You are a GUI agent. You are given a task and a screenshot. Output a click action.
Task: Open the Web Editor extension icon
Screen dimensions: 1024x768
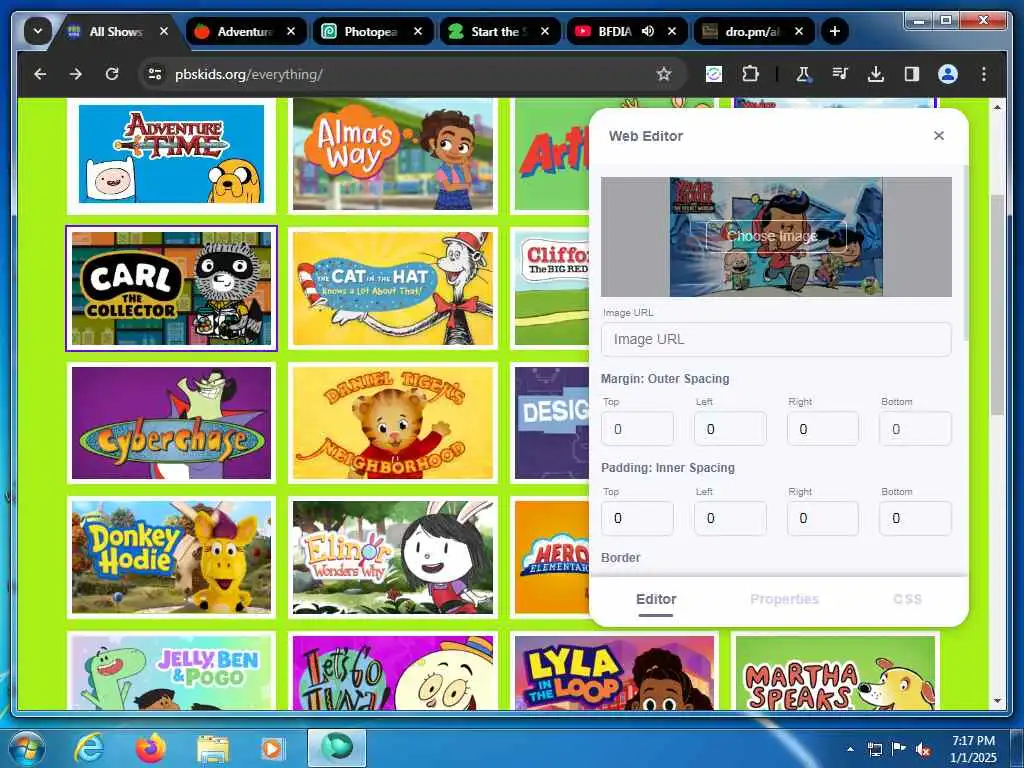point(714,74)
